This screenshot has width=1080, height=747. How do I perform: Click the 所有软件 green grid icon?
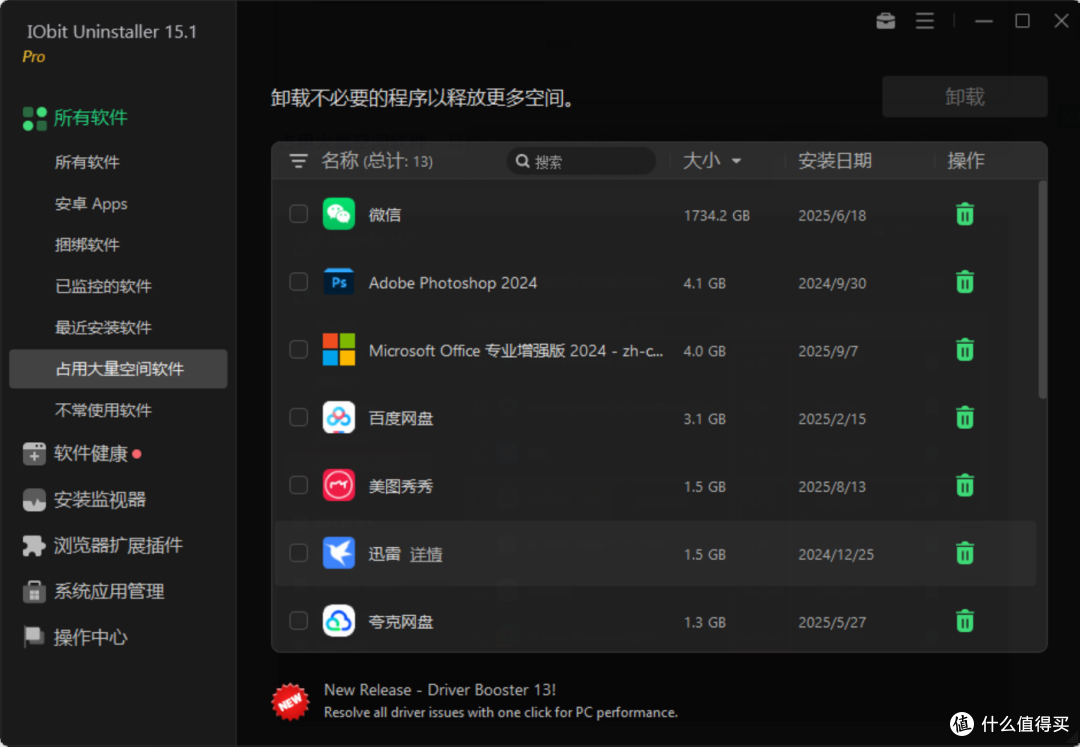coord(34,118)
